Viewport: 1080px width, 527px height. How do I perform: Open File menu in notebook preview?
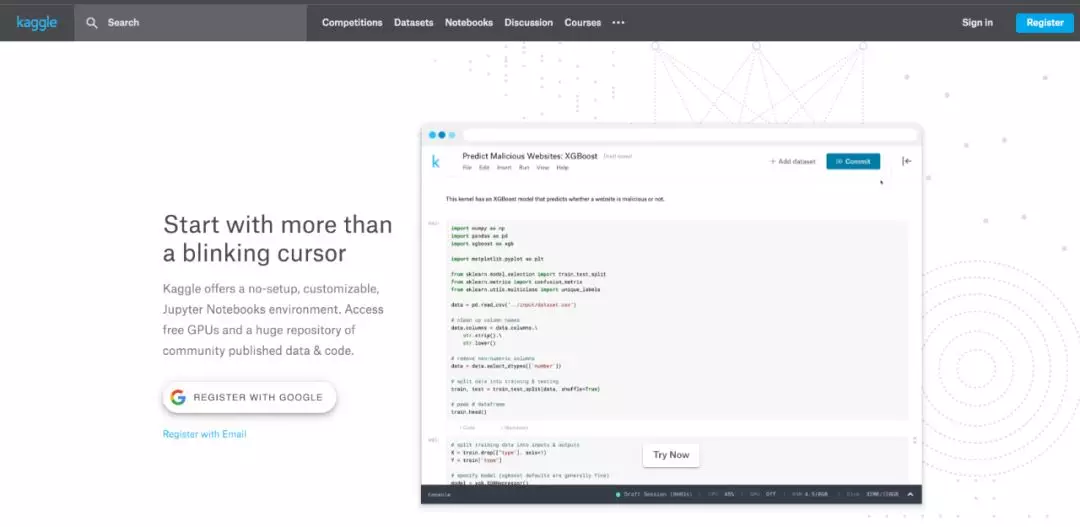[467, 167]
